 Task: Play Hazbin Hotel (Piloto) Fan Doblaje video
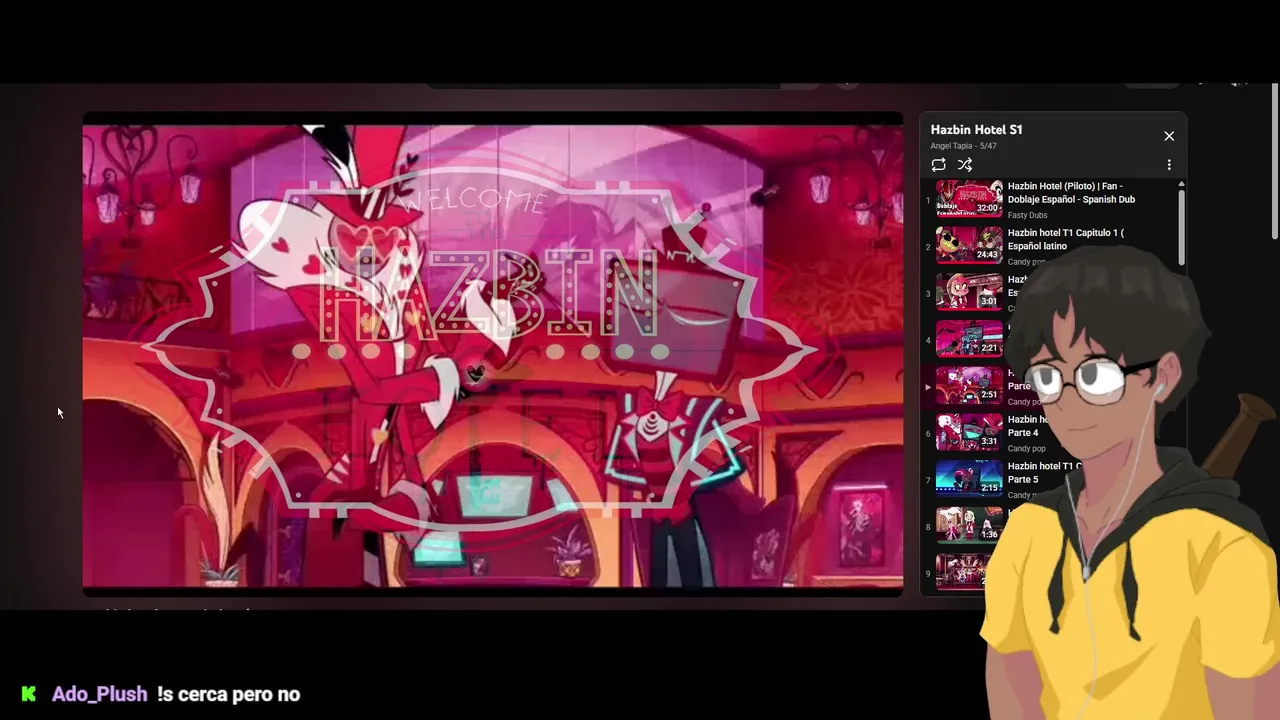coord(1071,193)
